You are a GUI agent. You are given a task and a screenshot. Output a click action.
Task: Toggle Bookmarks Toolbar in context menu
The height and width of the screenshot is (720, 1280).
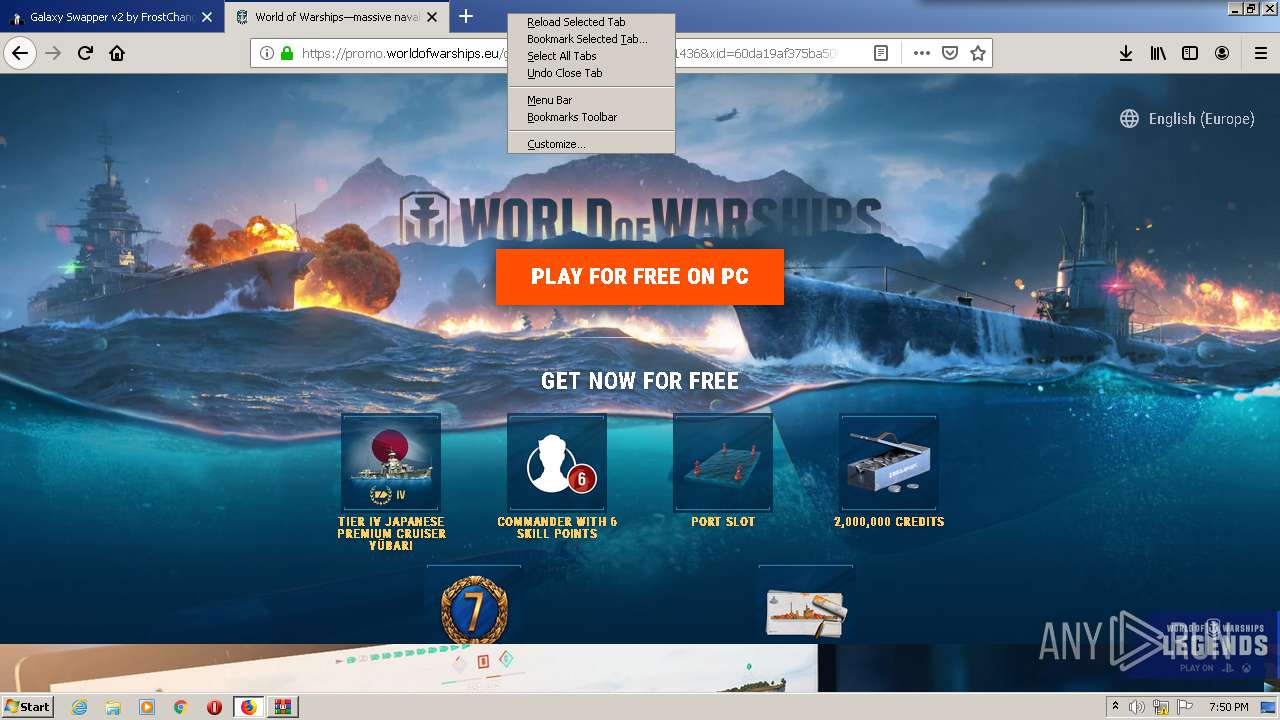tap(591, 117)
